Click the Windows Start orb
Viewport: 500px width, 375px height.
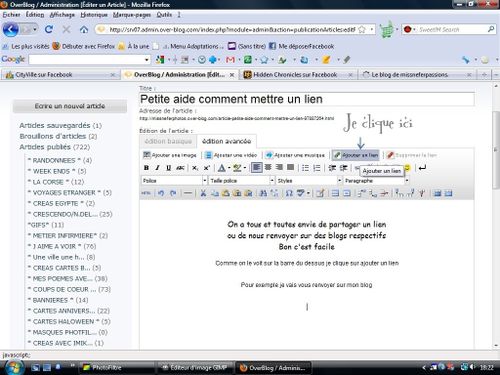[14, 367]
